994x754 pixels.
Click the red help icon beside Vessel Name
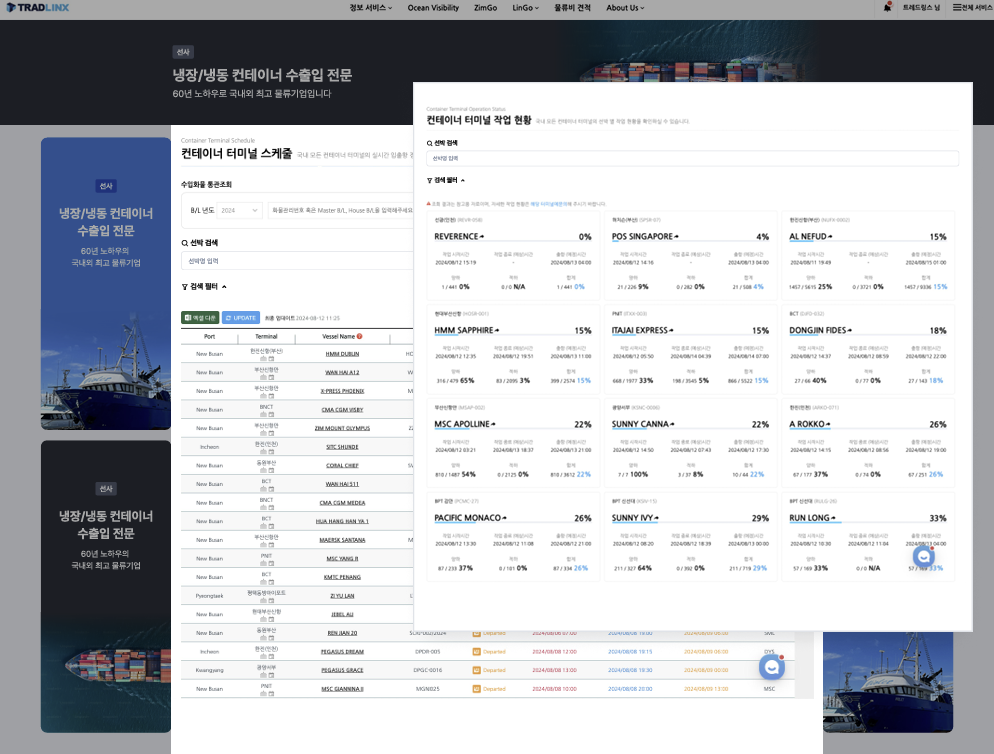359,336
